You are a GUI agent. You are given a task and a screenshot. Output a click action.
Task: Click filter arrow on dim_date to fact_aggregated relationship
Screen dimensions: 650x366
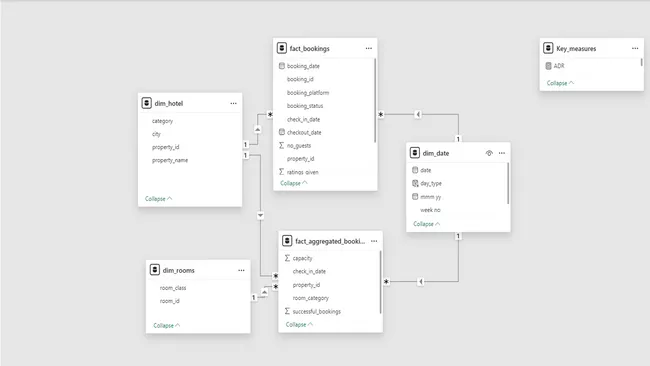[x=421, y=282]
